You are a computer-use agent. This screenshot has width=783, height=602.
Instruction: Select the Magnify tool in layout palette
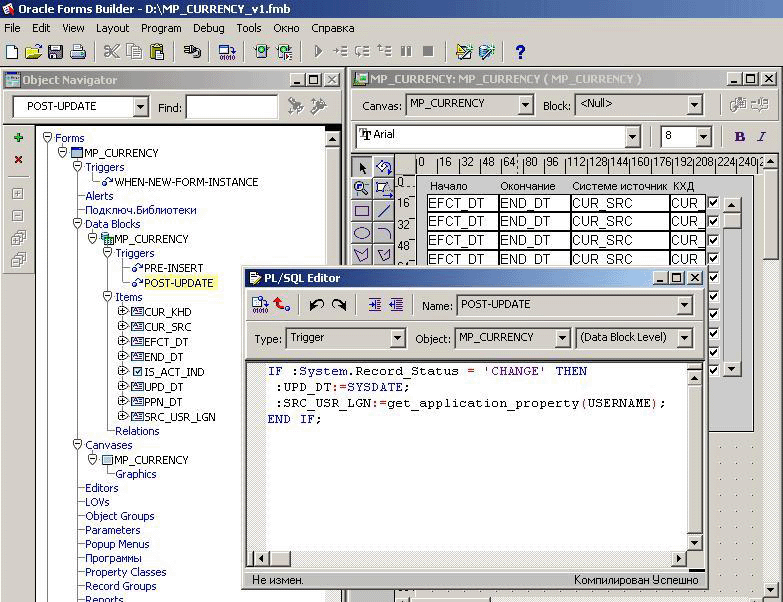click(x=361, y=188)
